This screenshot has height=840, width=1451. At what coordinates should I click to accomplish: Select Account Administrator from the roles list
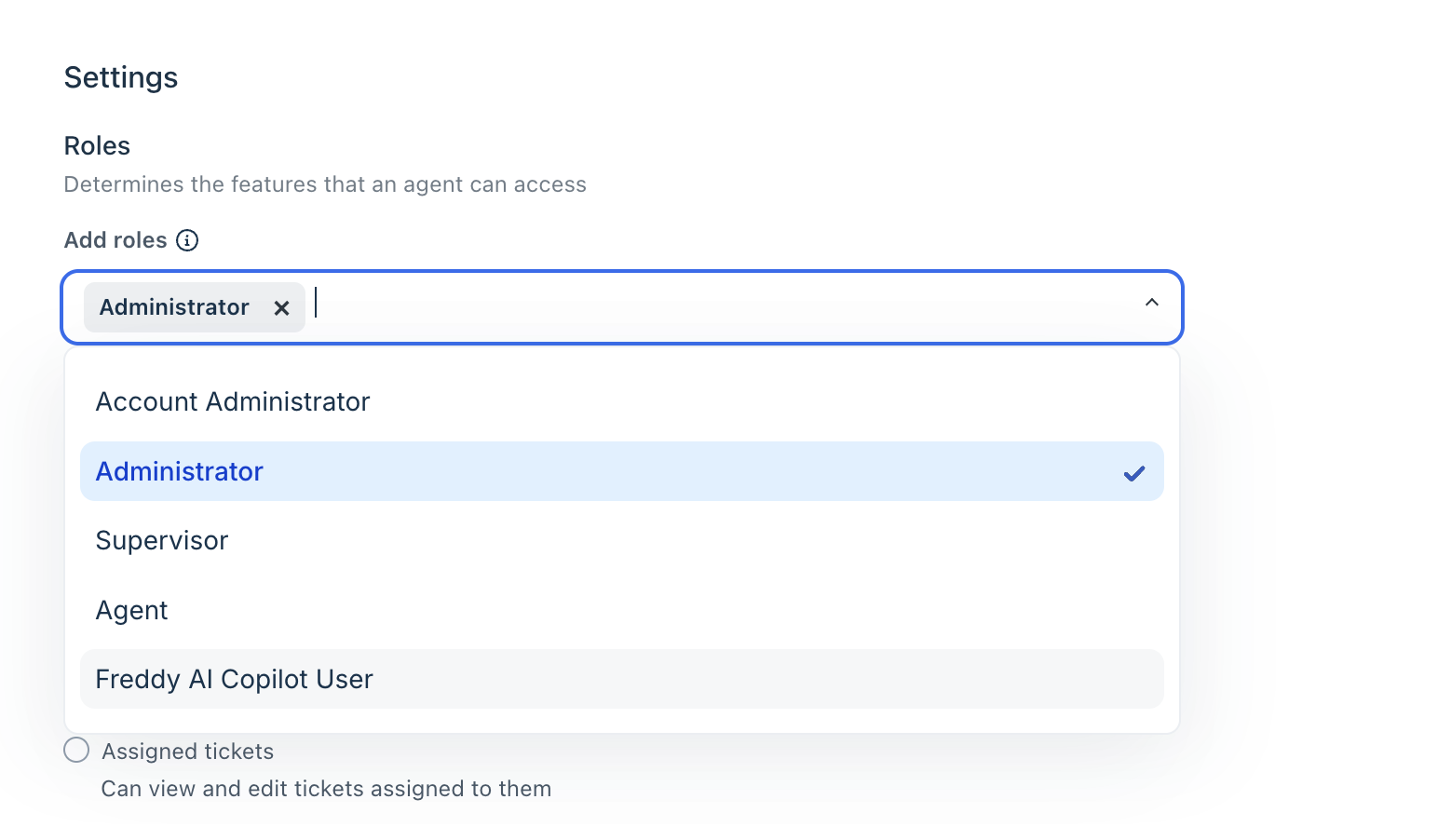click(x=233, y=401)
